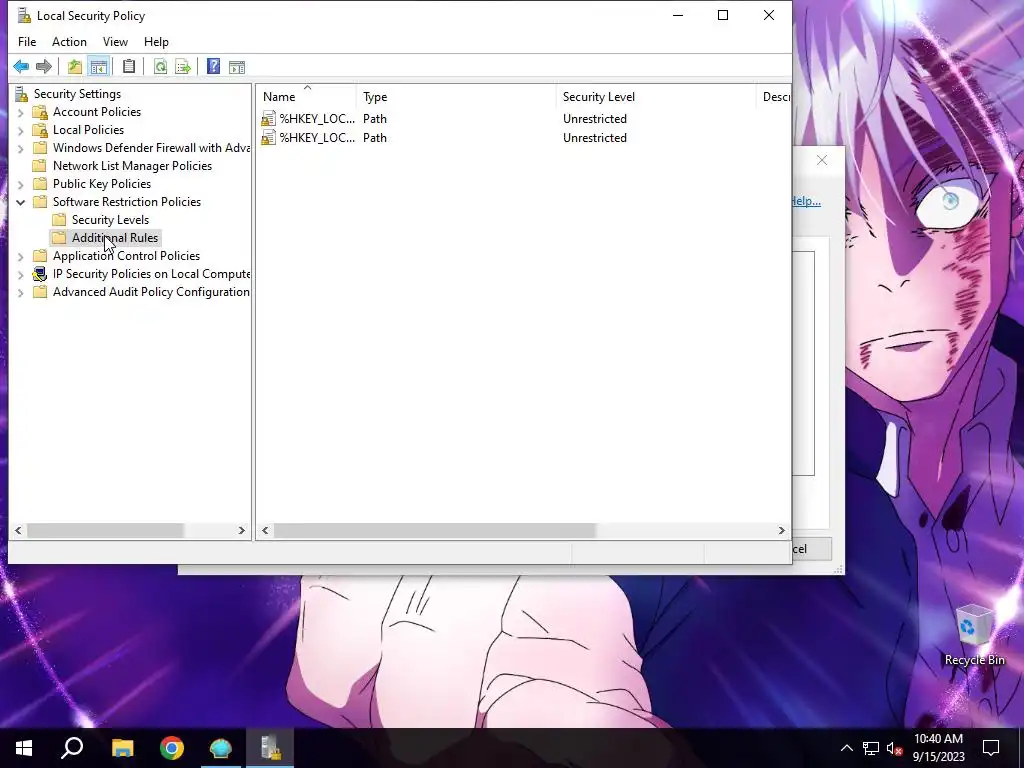Click Local Security Policy title bar icon
This screenshot has height=768, width=1024.
[x=24, y=15]
